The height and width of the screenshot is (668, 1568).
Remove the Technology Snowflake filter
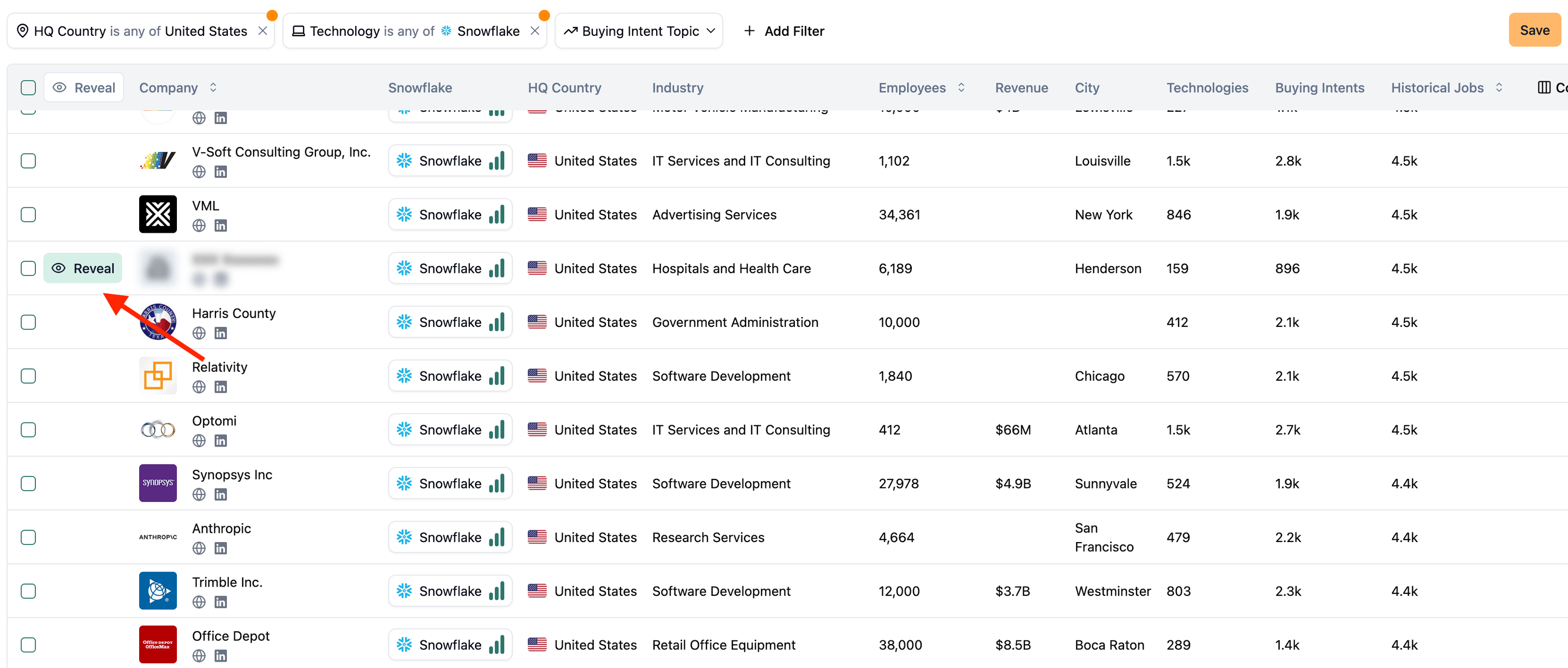(535, 31)
